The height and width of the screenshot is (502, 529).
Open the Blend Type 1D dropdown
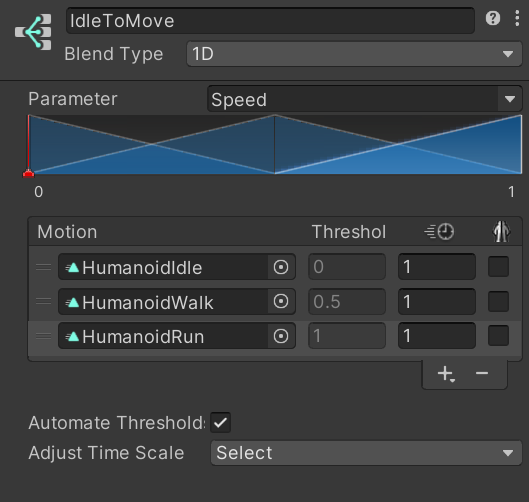pos(354,54)
